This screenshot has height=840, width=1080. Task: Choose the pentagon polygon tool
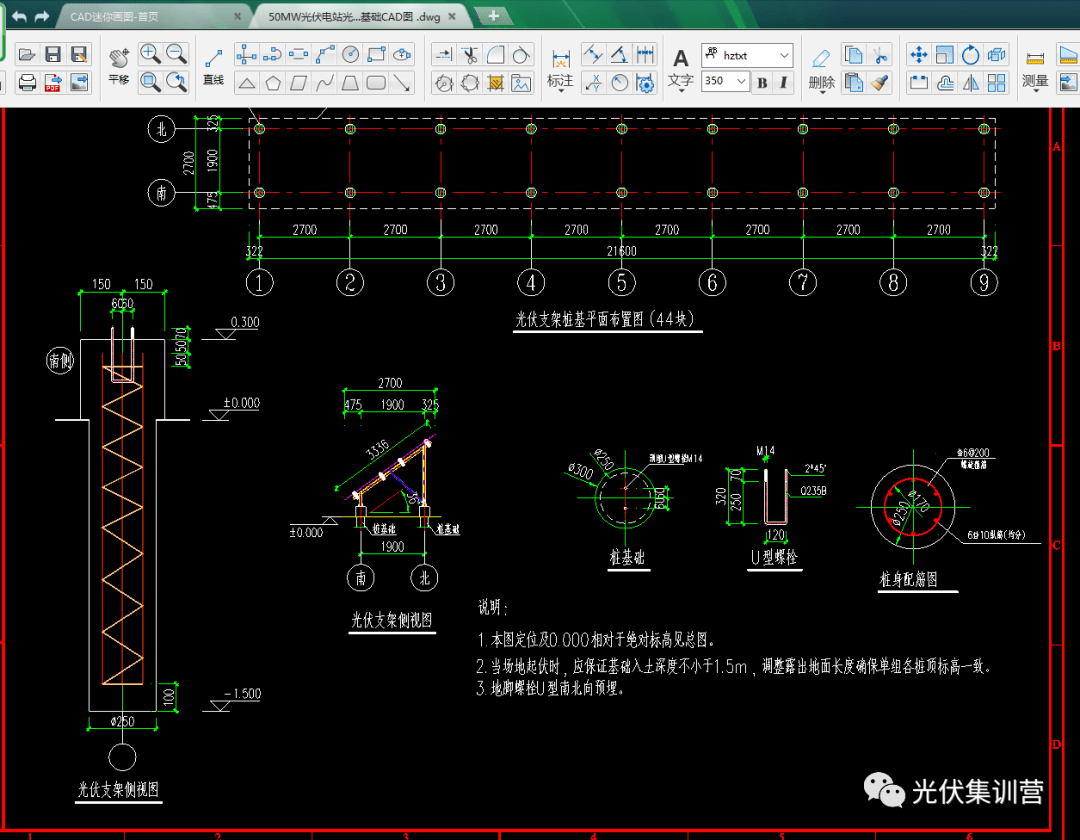(272, 83)
